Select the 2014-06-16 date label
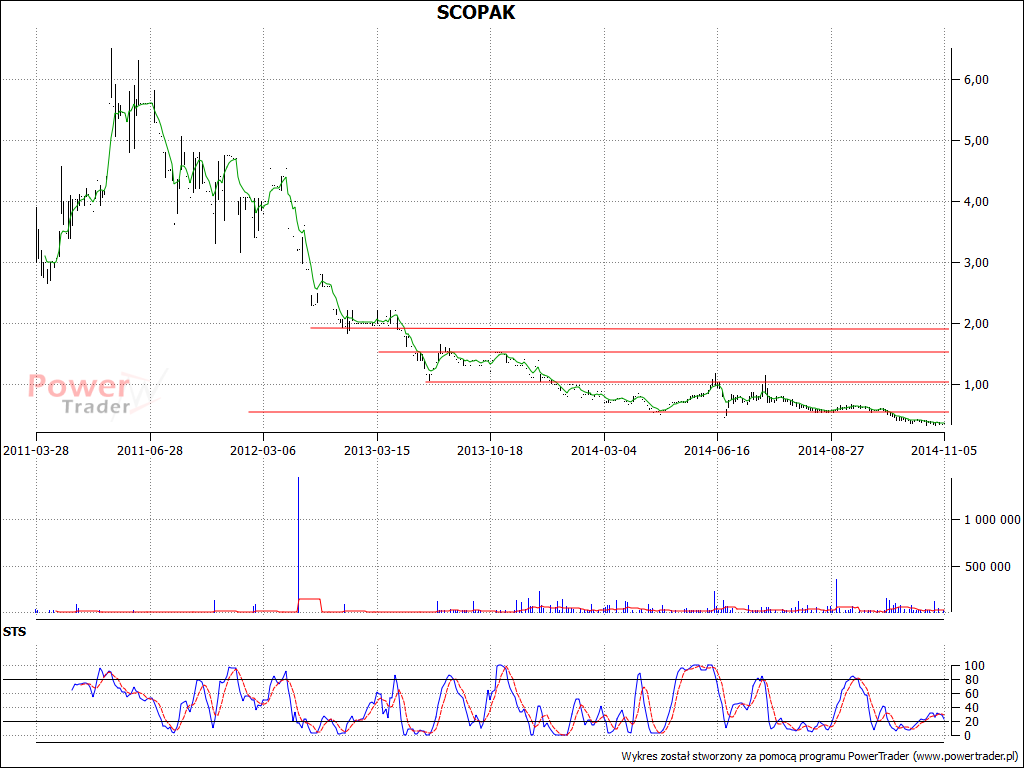1024x768 pixels. 716,451
